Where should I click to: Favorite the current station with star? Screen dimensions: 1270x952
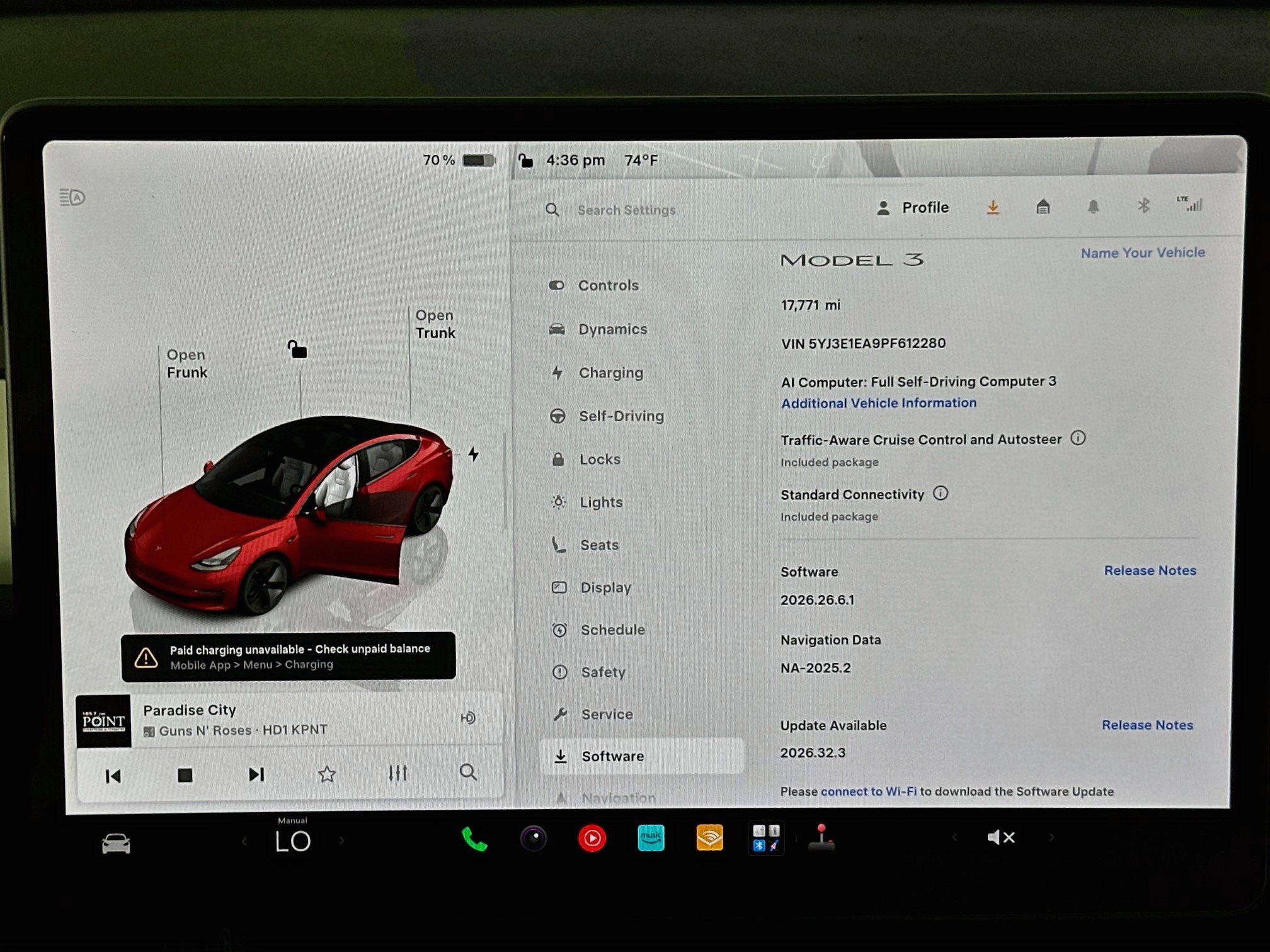pyautogui.click(x=327, y=774)
